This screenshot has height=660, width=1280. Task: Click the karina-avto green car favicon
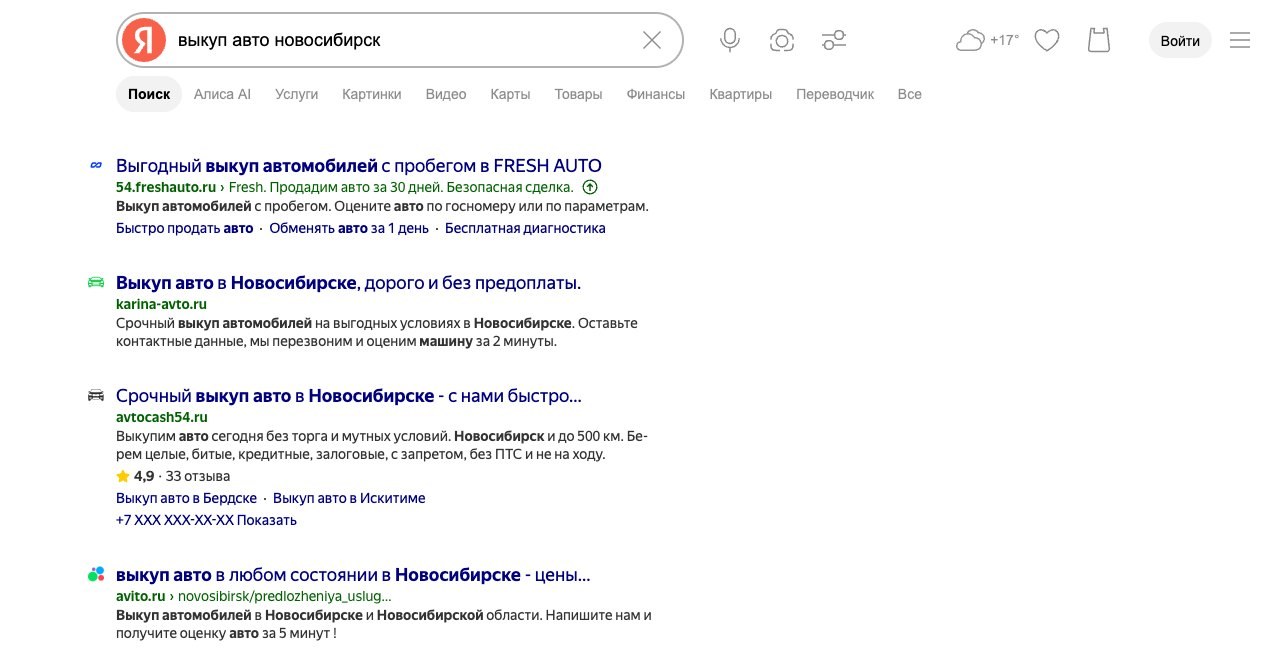(x=96, y=282)
